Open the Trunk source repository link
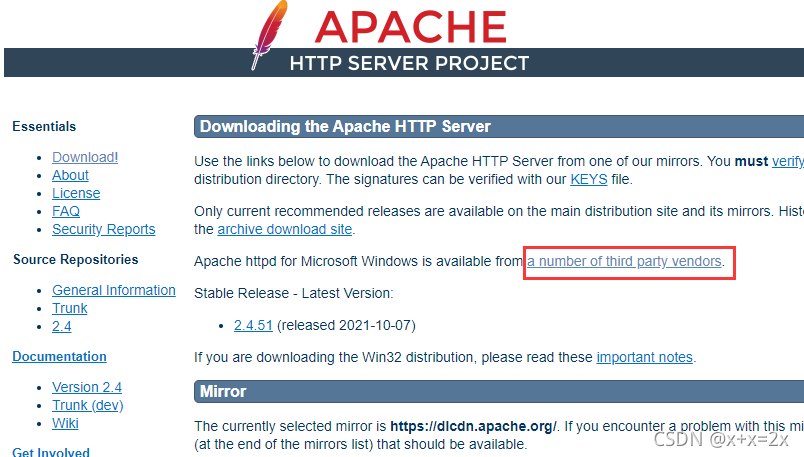Viewport: 804px width, 457px height. (x=70, y=308)
